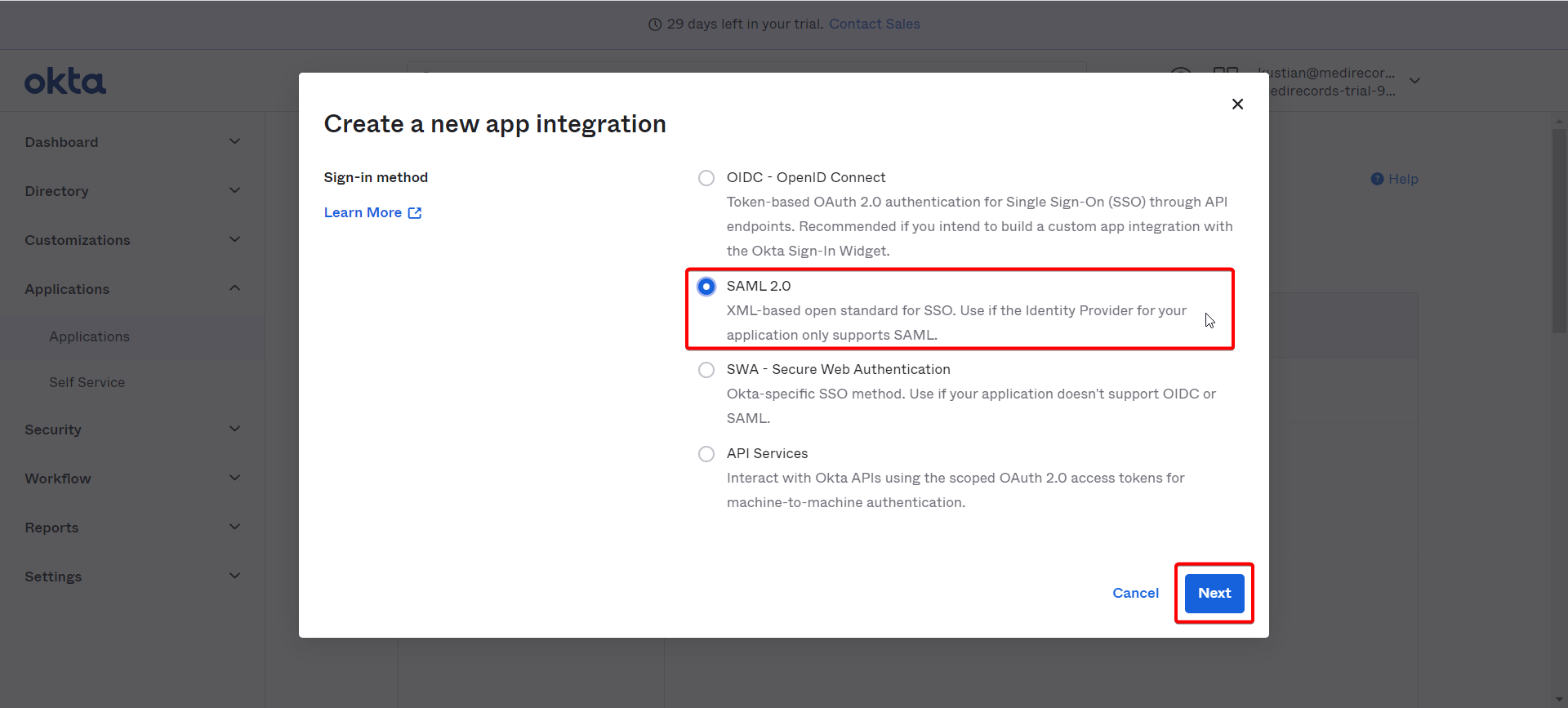
Task: Click the Help question mark icon
Action: tap(1377, 179)
